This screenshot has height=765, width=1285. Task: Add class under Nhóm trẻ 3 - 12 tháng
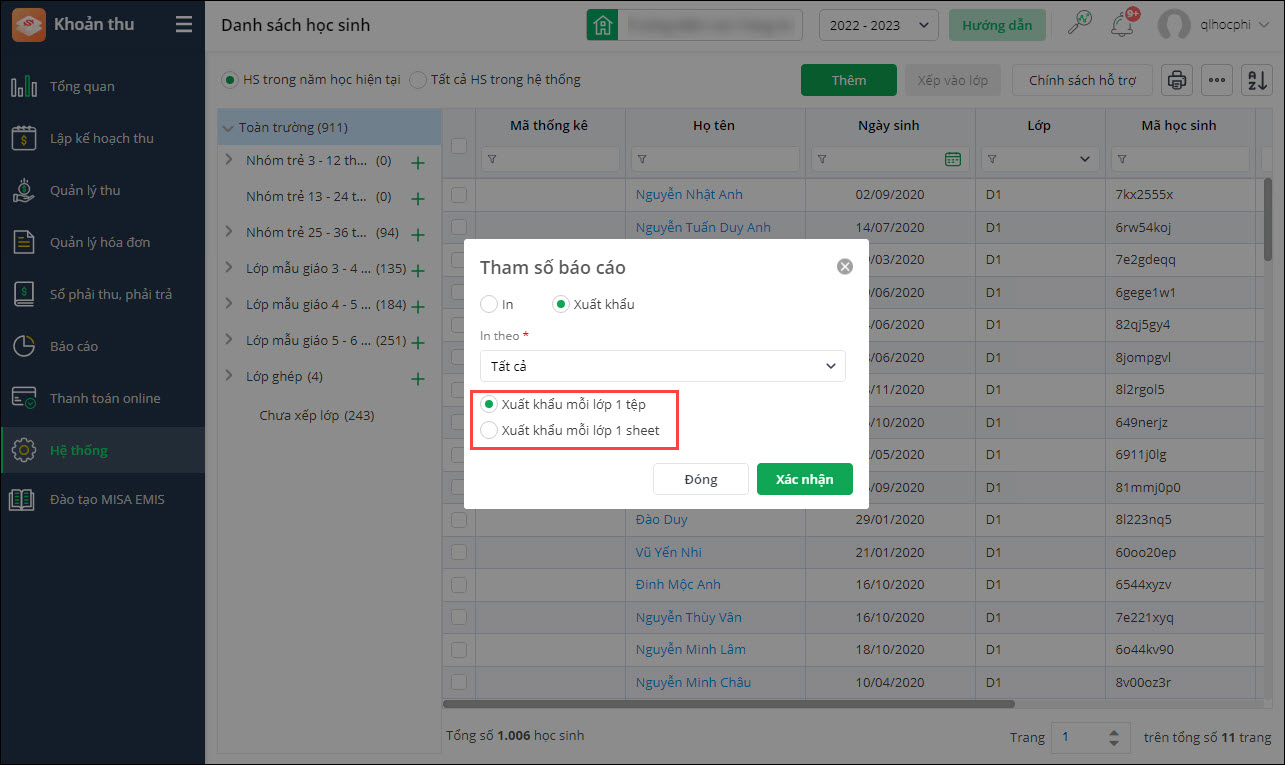418,163
